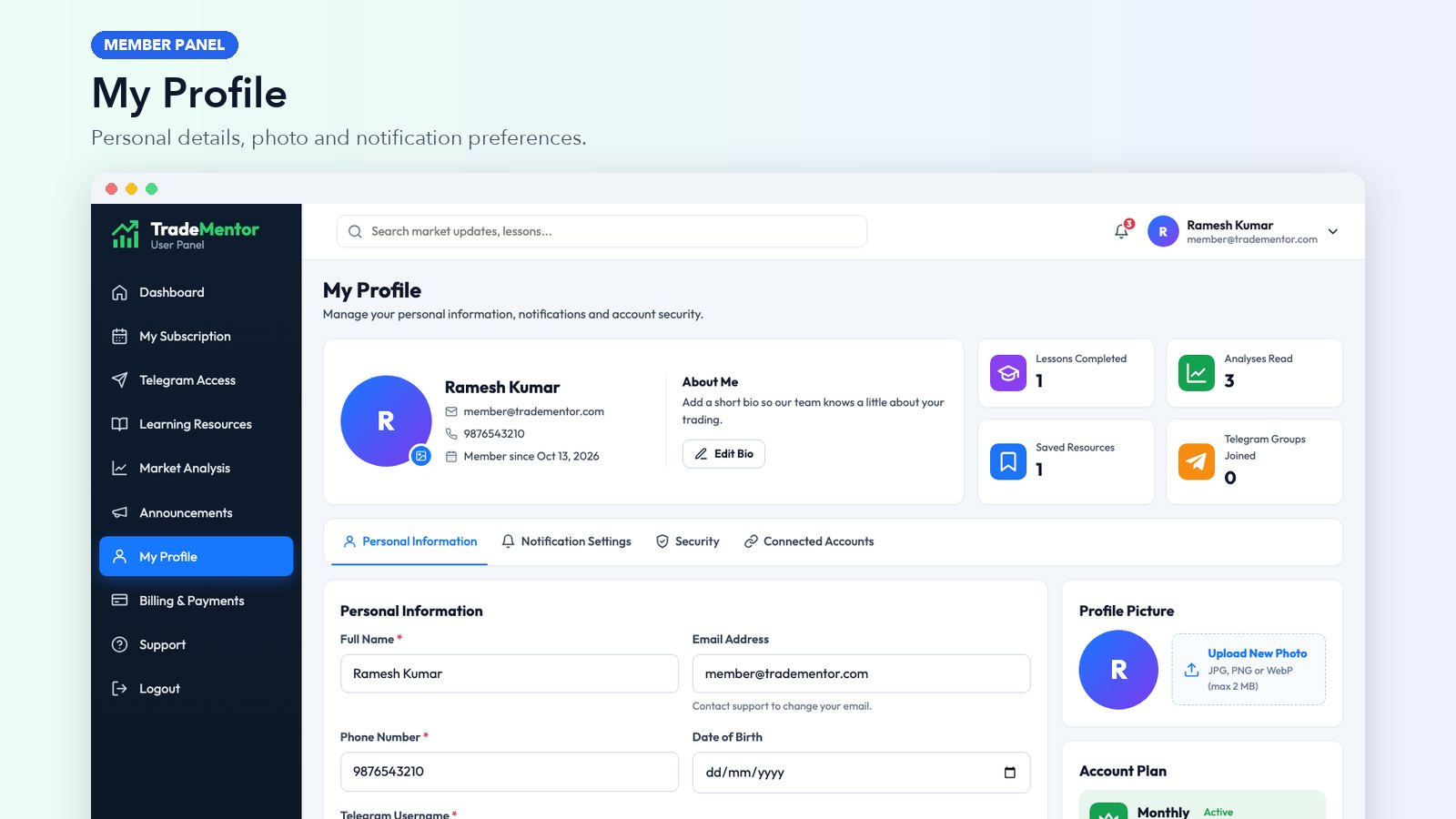
Task: Click the Logout exit icon
Action: [119, 689]
